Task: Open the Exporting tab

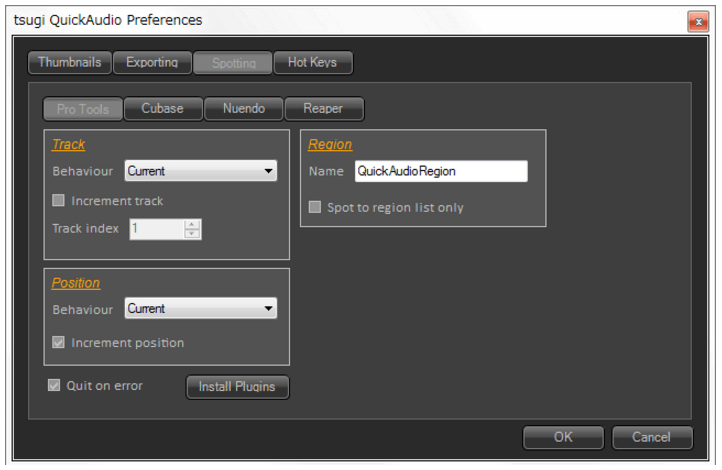Action: pyautogui.click(x=152, y=63)
